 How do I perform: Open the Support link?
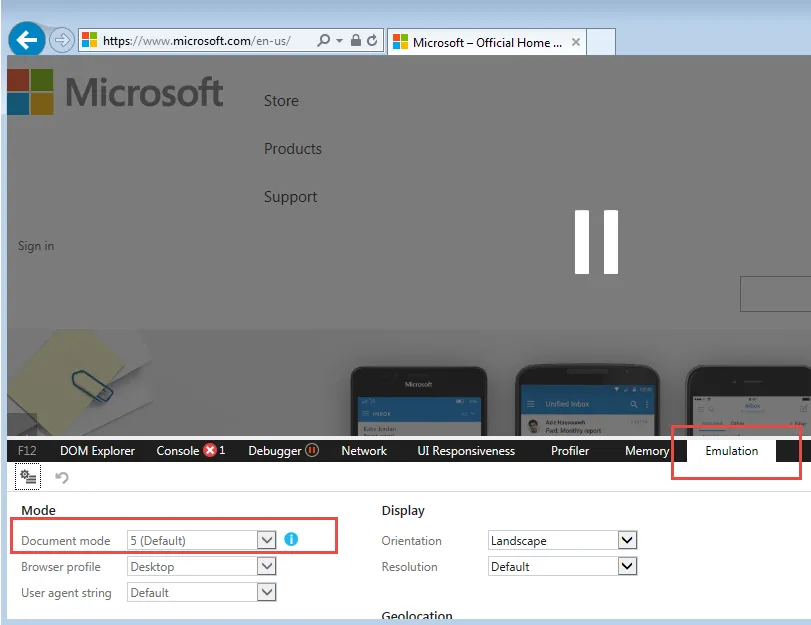click(291, 197)
